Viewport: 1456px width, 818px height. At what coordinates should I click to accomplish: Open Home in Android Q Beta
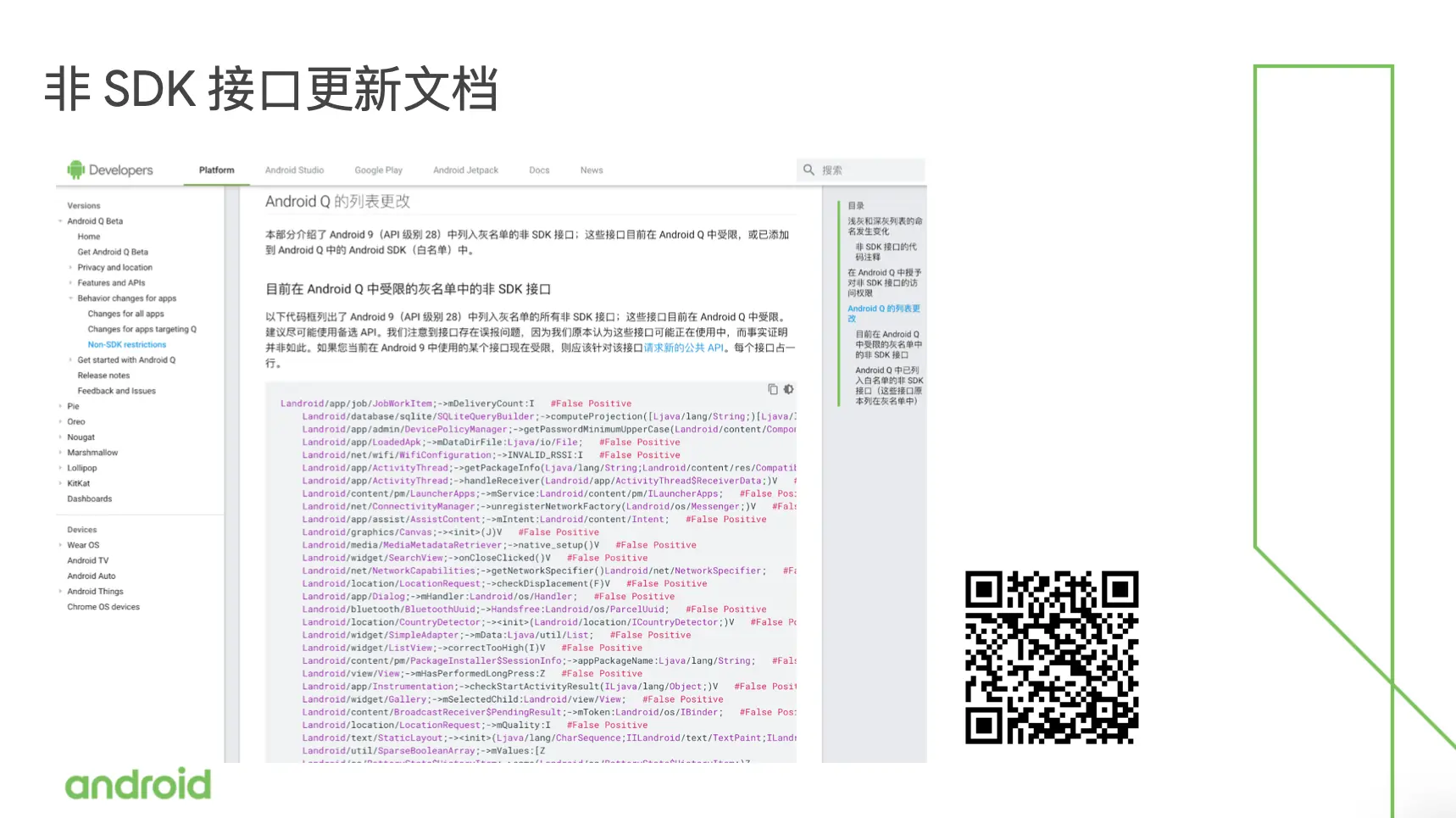point(89,236)
